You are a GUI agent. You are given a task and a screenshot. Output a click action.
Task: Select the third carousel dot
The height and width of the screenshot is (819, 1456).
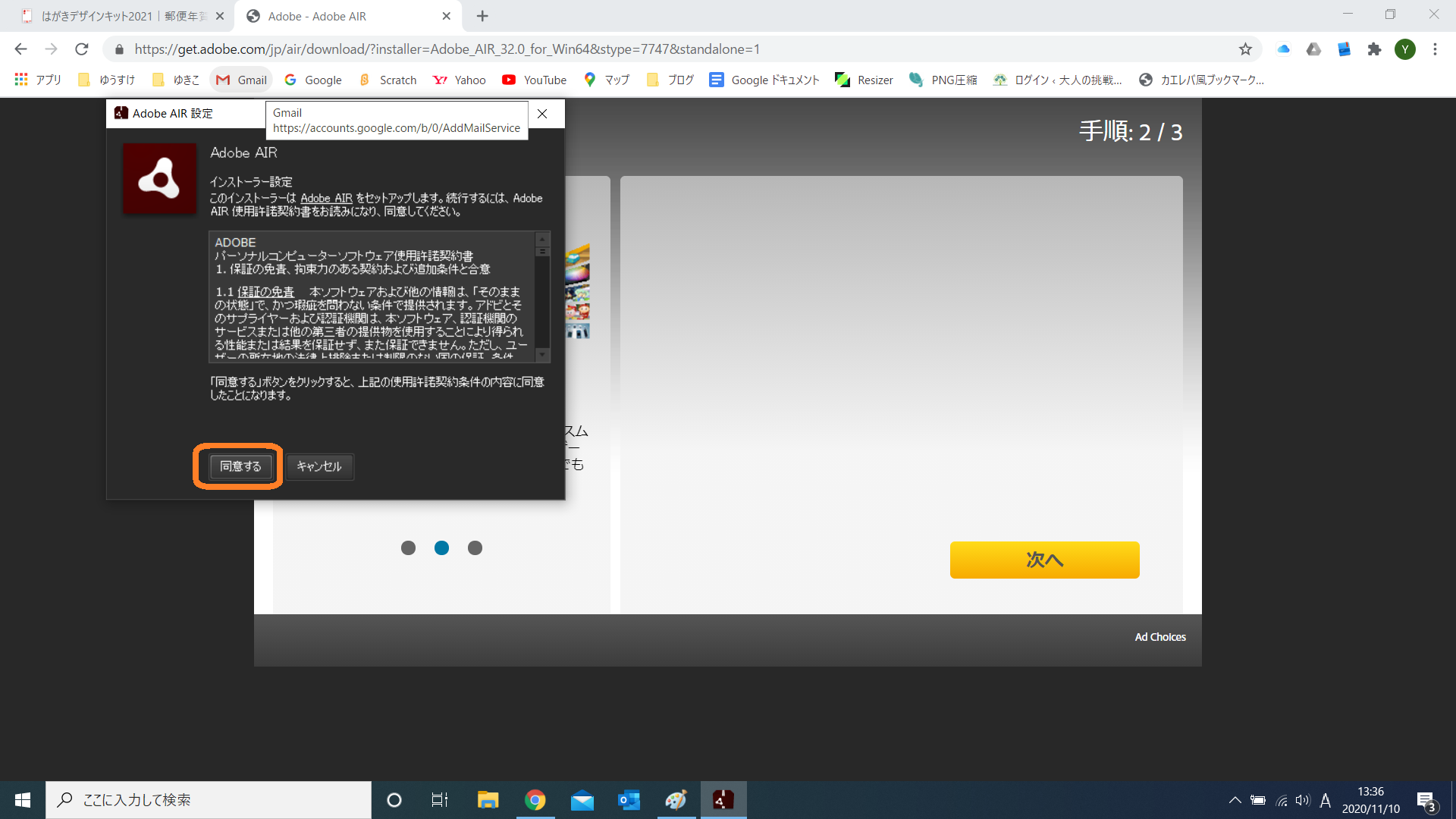pos(475,548)
